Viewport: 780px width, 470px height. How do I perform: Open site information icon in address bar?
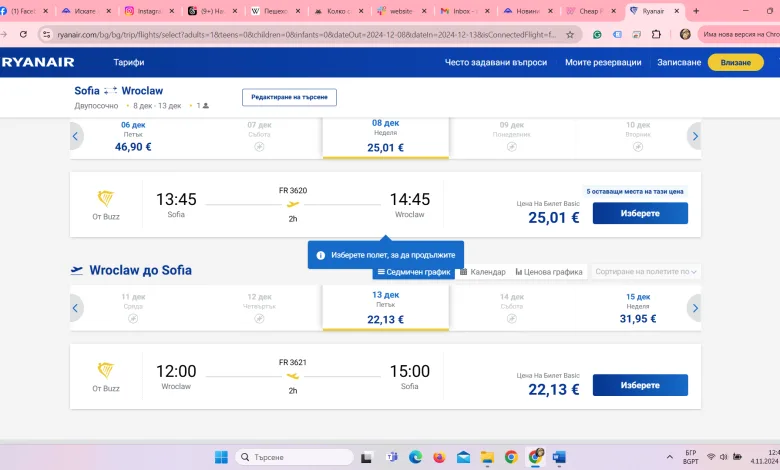[x=46, y=34]
